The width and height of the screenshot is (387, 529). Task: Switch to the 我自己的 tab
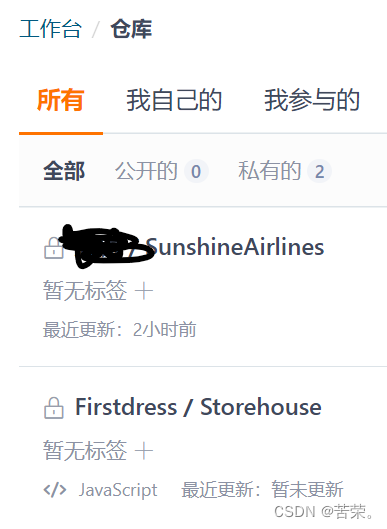(x=174, y=100)
